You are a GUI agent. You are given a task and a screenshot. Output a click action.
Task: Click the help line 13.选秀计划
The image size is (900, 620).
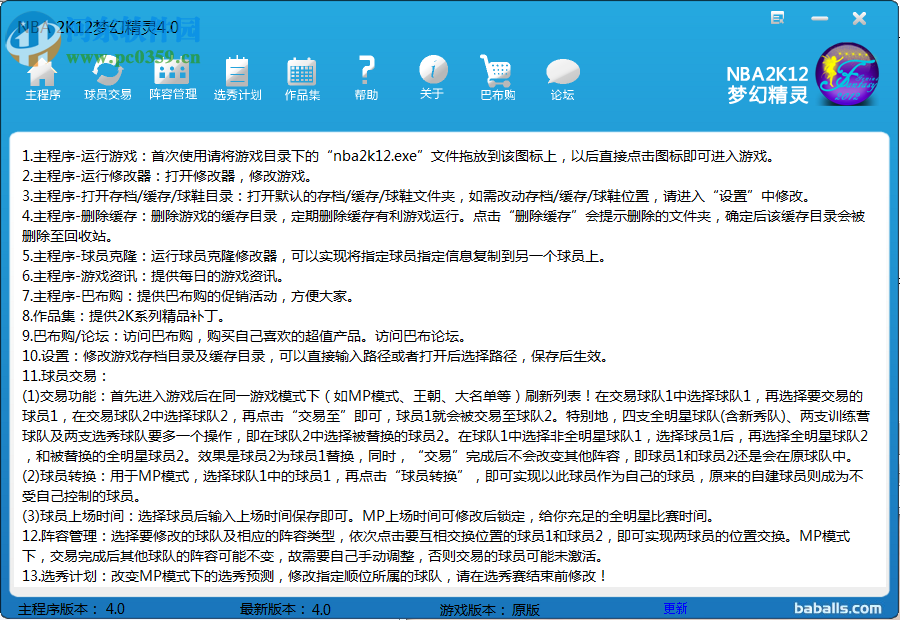tap(315, 576)
